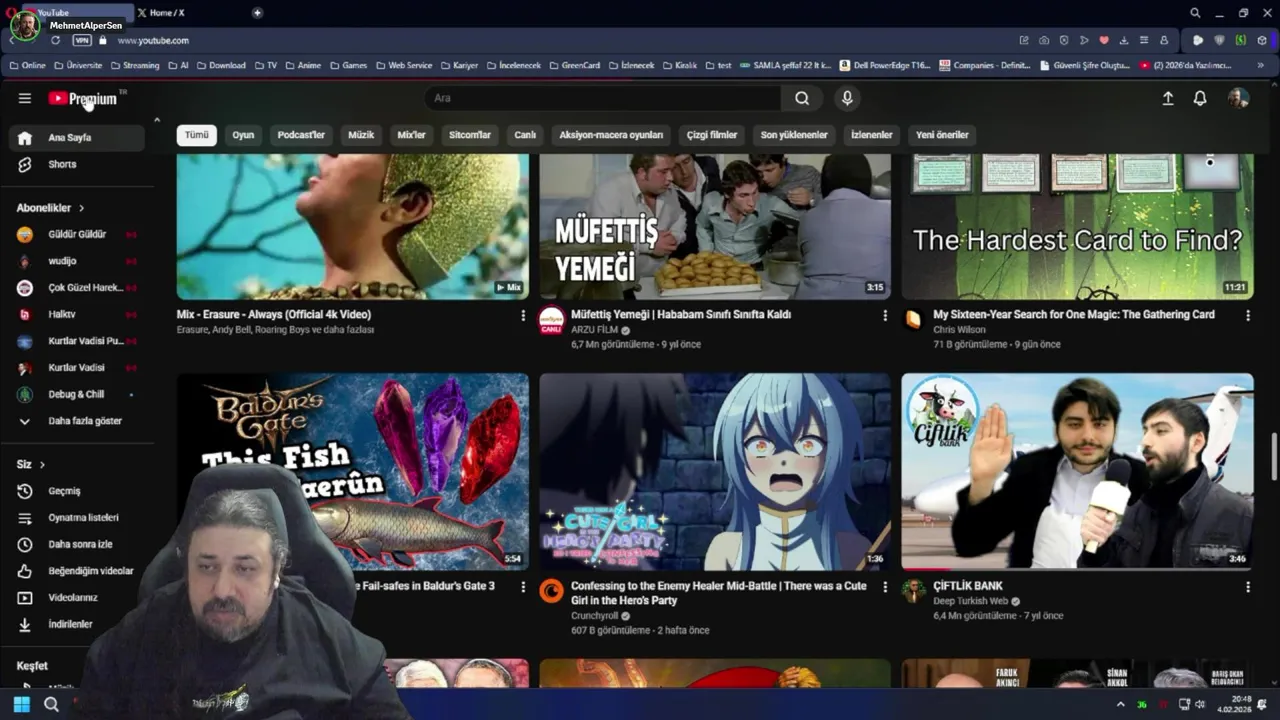Viewport: 1280px width, 720px height.
Task: Open the Chris Wilson channel name
Action: click(x=959, y=329)
